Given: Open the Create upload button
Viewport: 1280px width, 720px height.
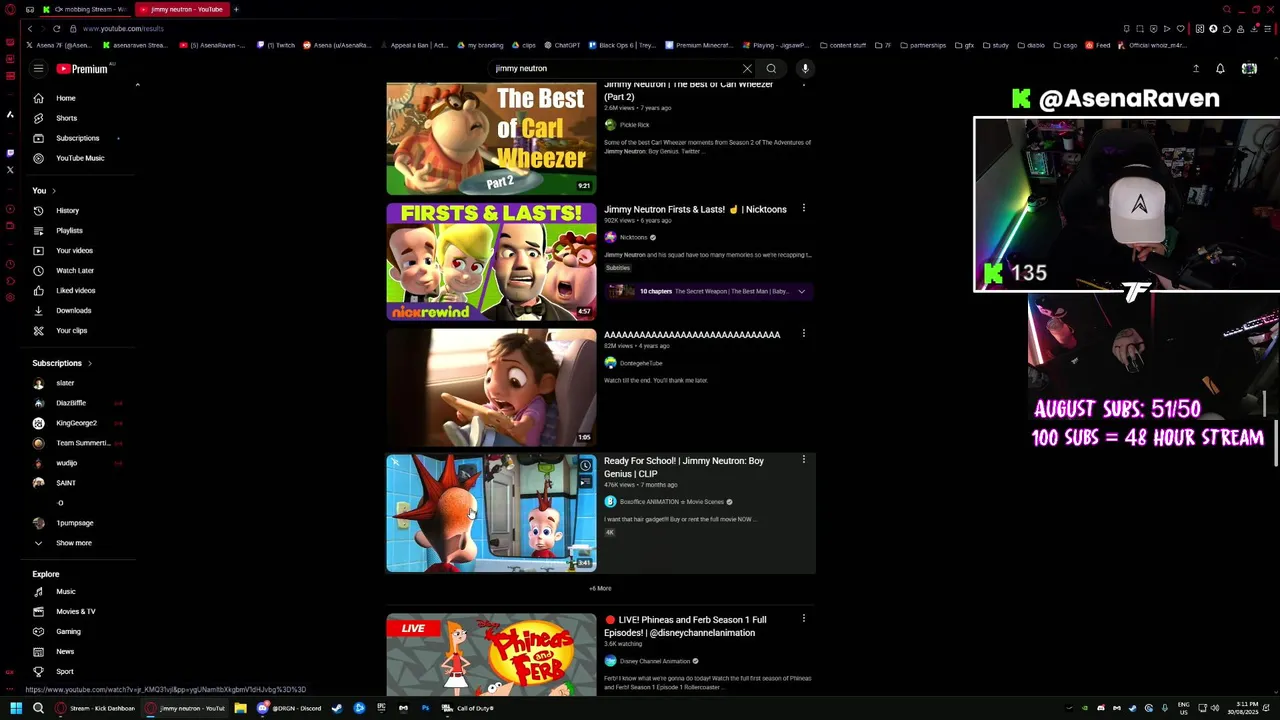Looking at the screenshot, I should [1196, 69].
